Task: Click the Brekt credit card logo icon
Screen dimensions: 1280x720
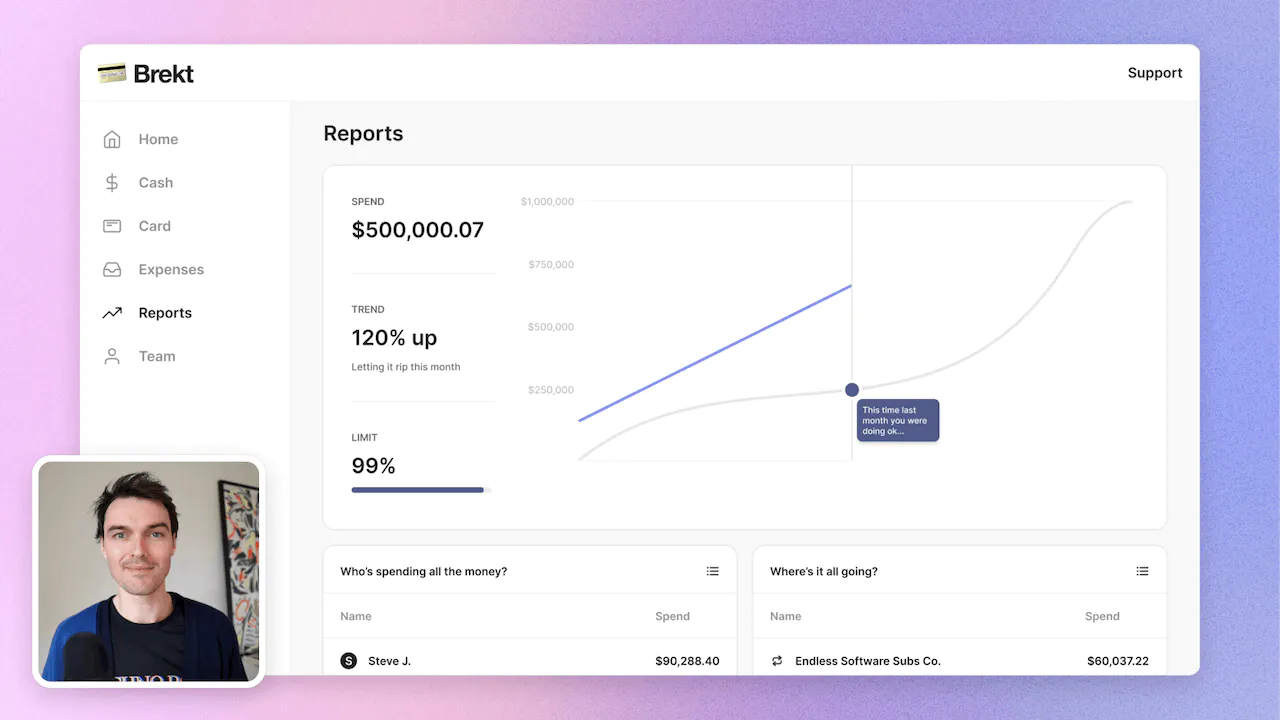Action: pyautogui.click(x=112, y=73)
